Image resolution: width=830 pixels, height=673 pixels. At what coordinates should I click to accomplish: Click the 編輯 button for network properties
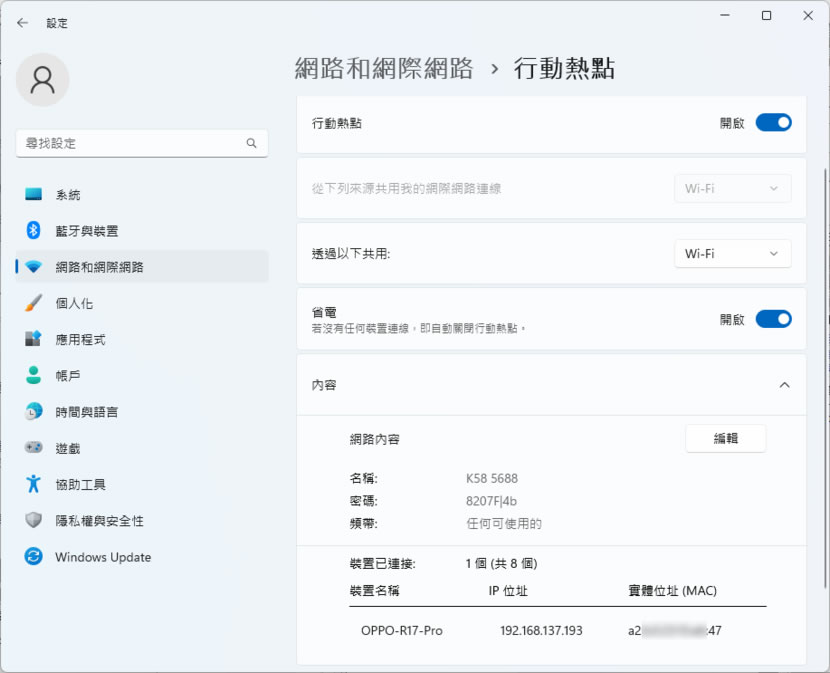point(726,438)
